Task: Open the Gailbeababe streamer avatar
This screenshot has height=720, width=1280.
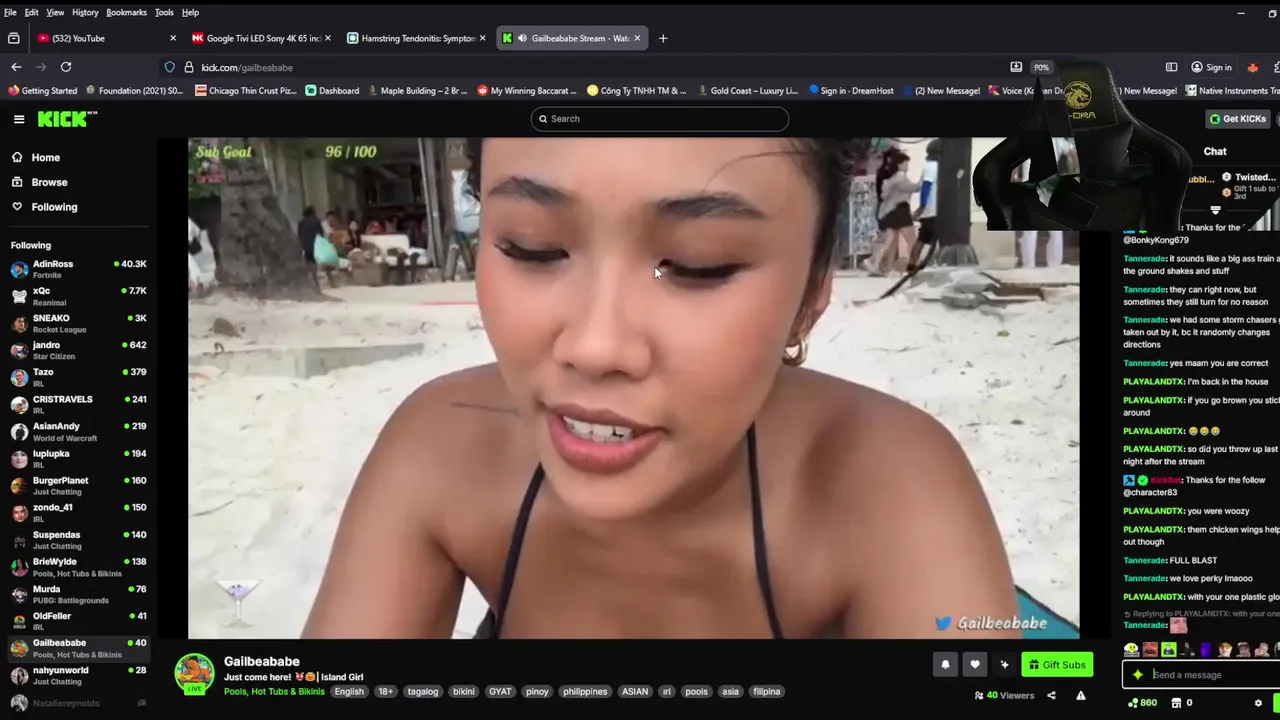Action: [194, 674]
